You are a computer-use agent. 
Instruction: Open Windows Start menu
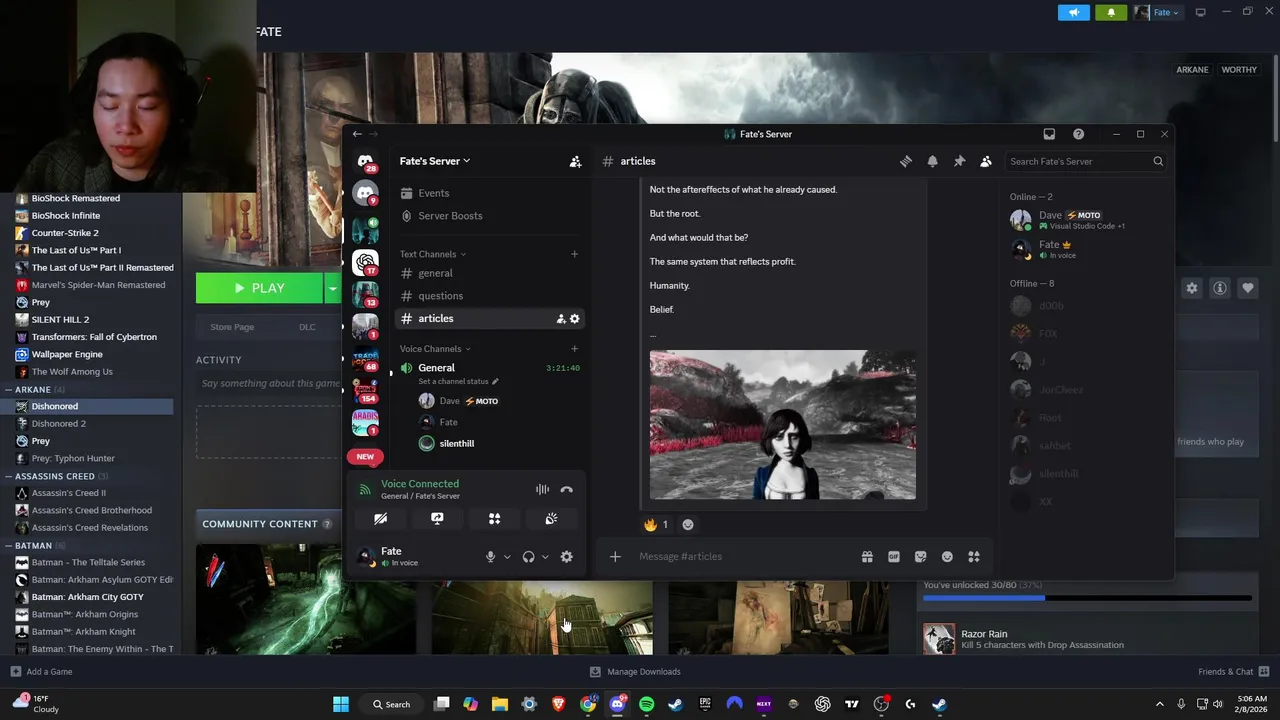pos(341,704)
